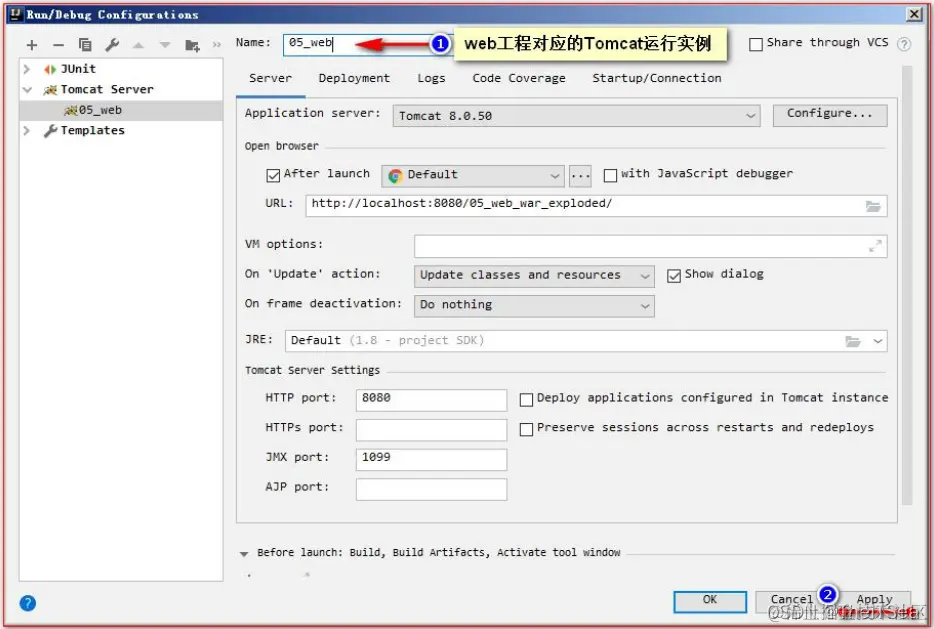Image resolution: width=934 pixels, height=629 pixels.
Task: Click the Cancel button
Action: pyautogui.click(x=791, y=600)
